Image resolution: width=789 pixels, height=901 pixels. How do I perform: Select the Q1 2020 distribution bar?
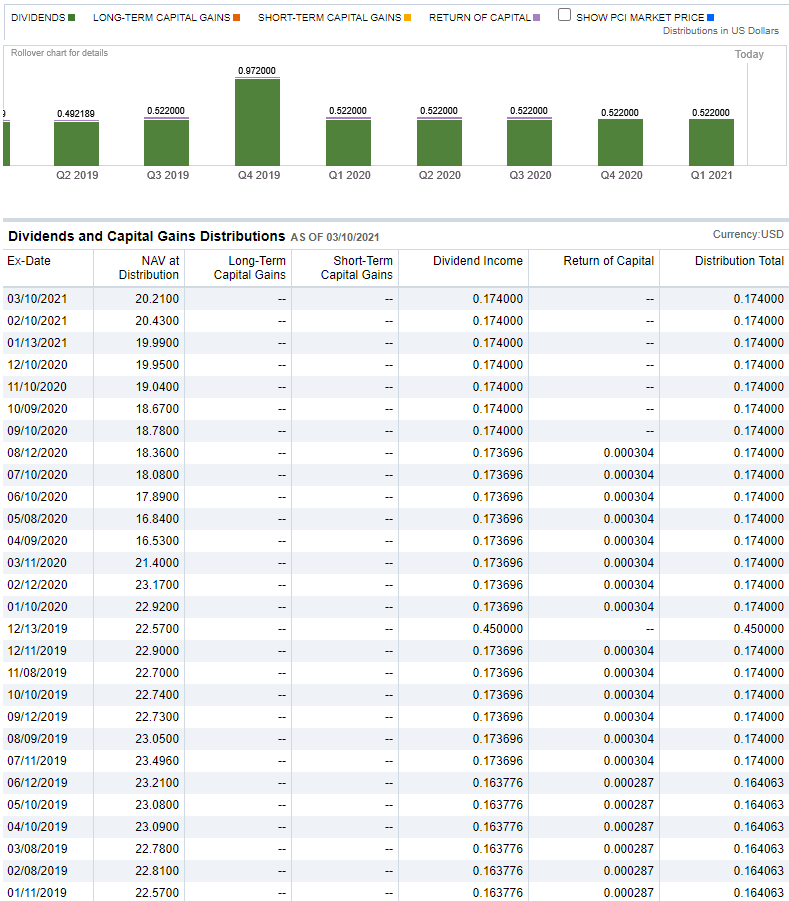tap(348, 142)
